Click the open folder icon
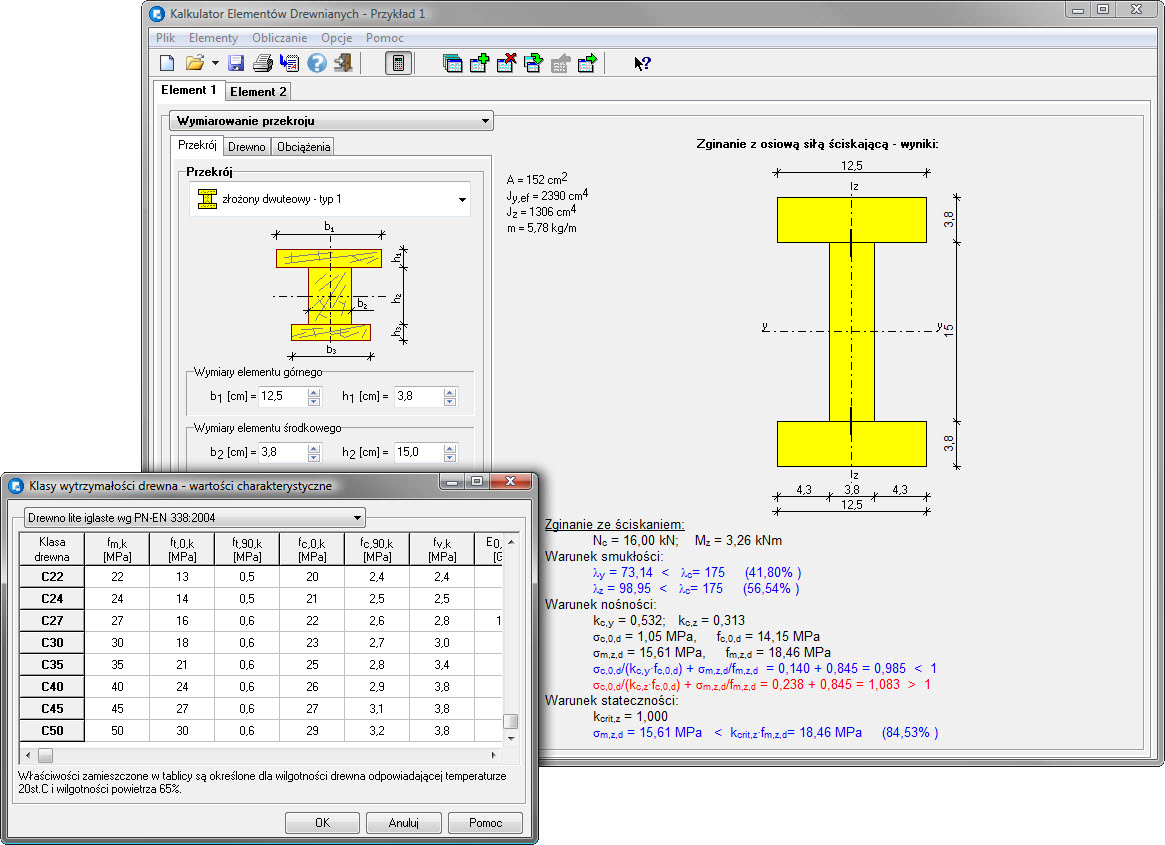1165x845 pixels. [195, 63]
